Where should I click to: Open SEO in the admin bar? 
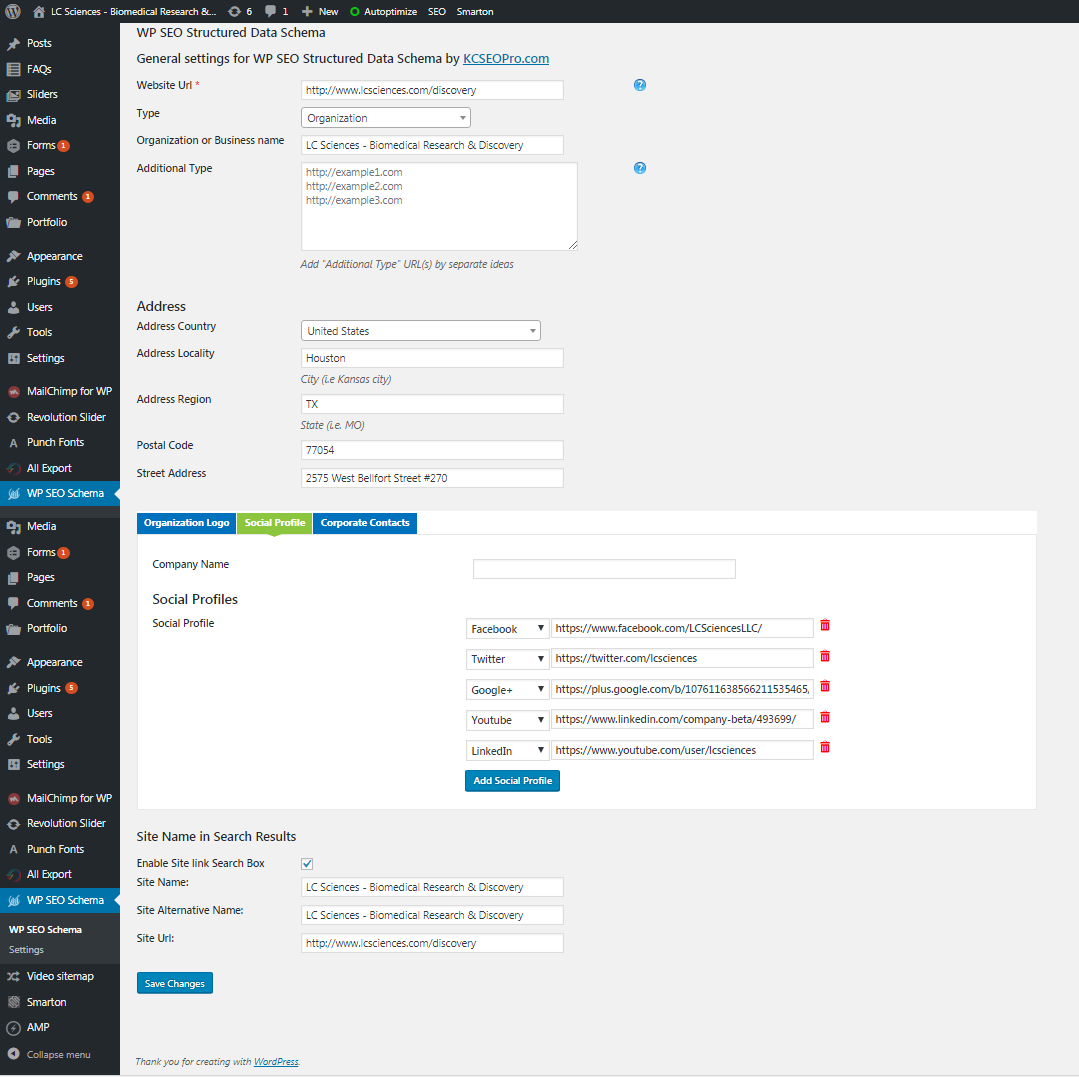click(437, 12)
